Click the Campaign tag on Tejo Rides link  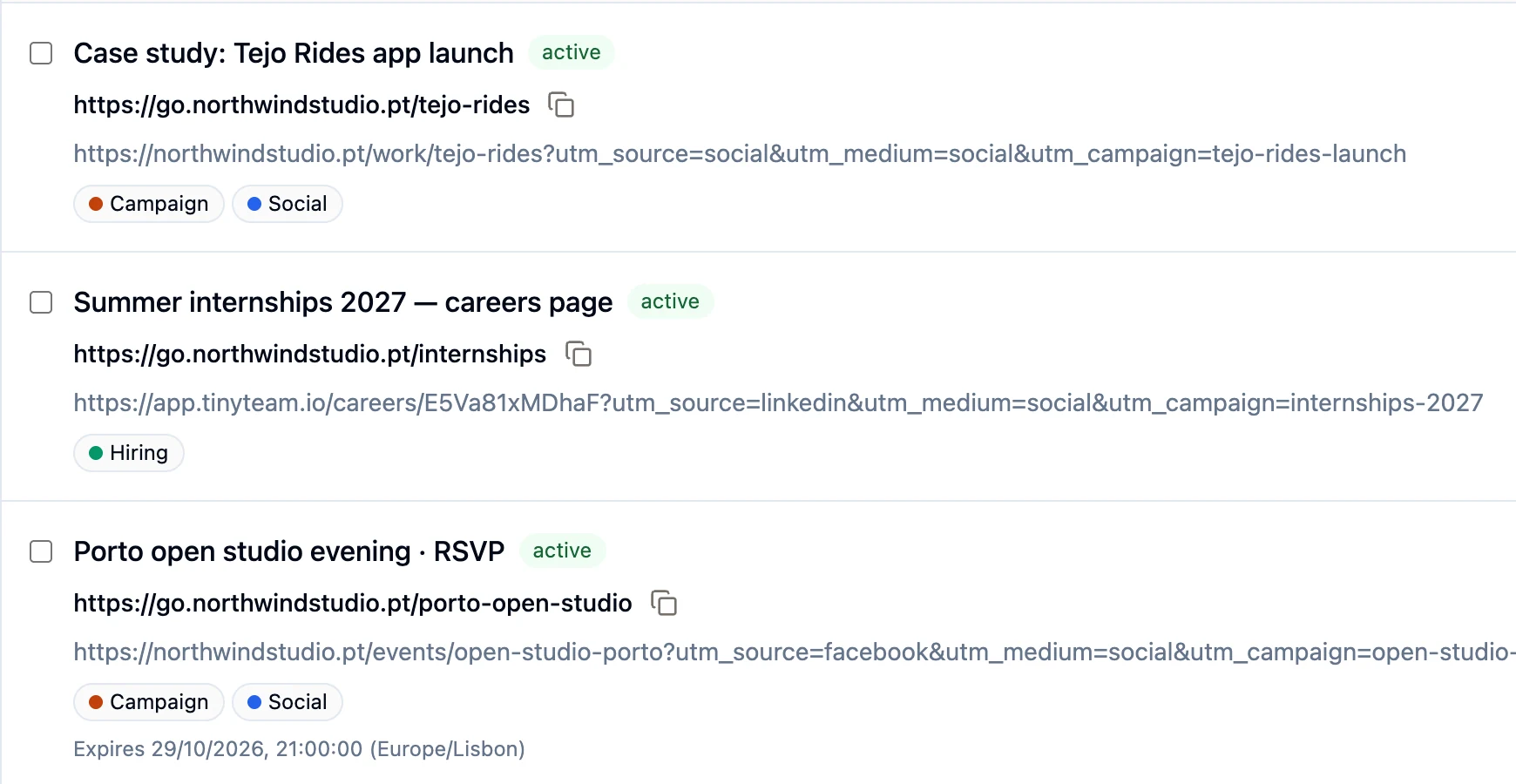(x=149, y=204)
